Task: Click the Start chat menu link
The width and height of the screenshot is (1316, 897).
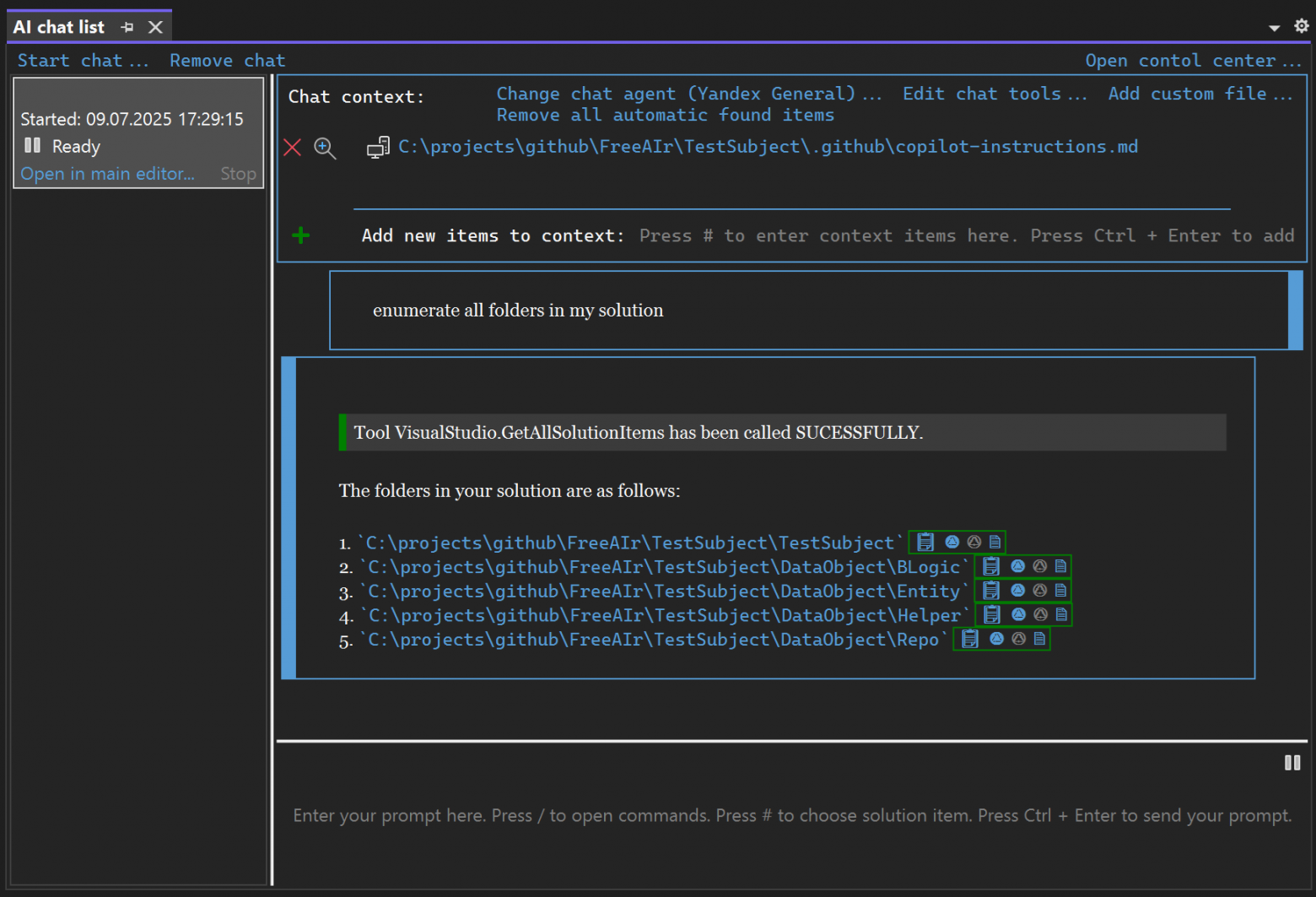Action: (x=83, y=61)
